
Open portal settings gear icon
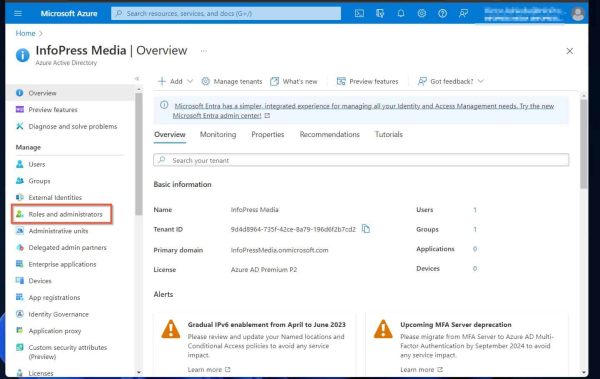click(422, 13)
